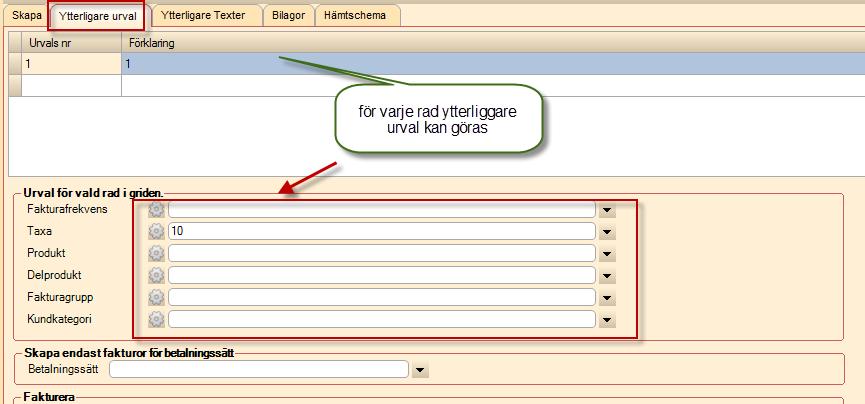Expand the Fakturagrupp dropdown arrow
The height and width of the screenshot is (404, 865).
(x=607, y=297)
